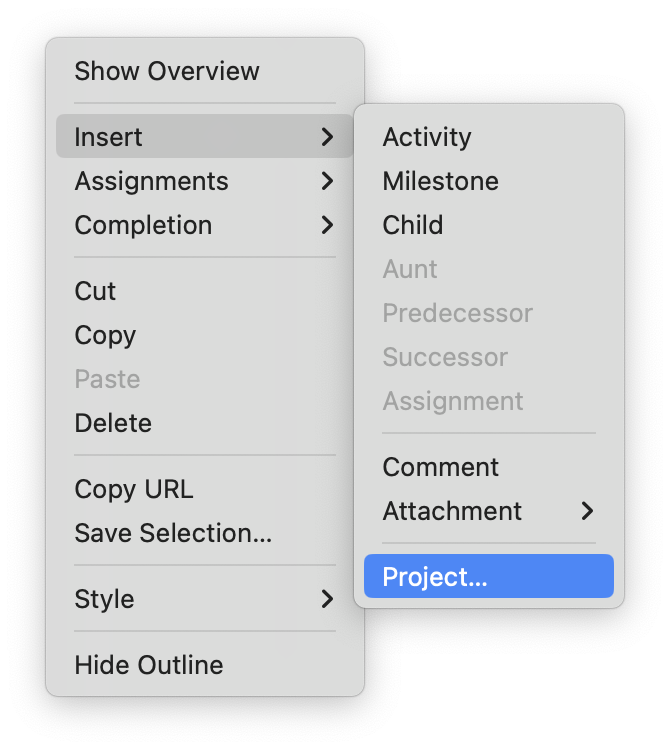Expand the Insert submenu arrow
670x750 pixels.
327,137
